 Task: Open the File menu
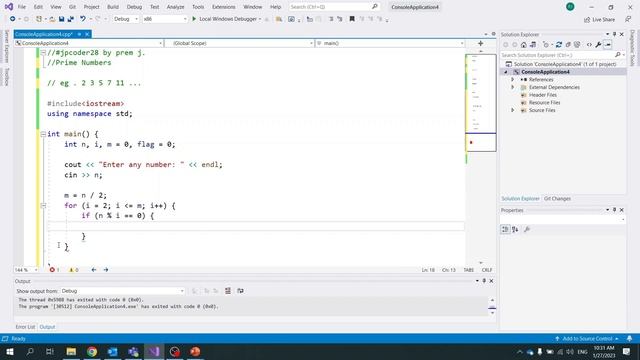[x=22, y=7]
